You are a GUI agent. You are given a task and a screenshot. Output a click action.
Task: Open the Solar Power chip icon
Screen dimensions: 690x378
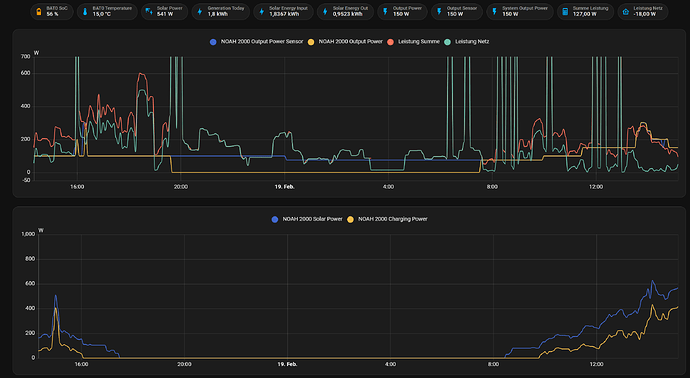149,11
